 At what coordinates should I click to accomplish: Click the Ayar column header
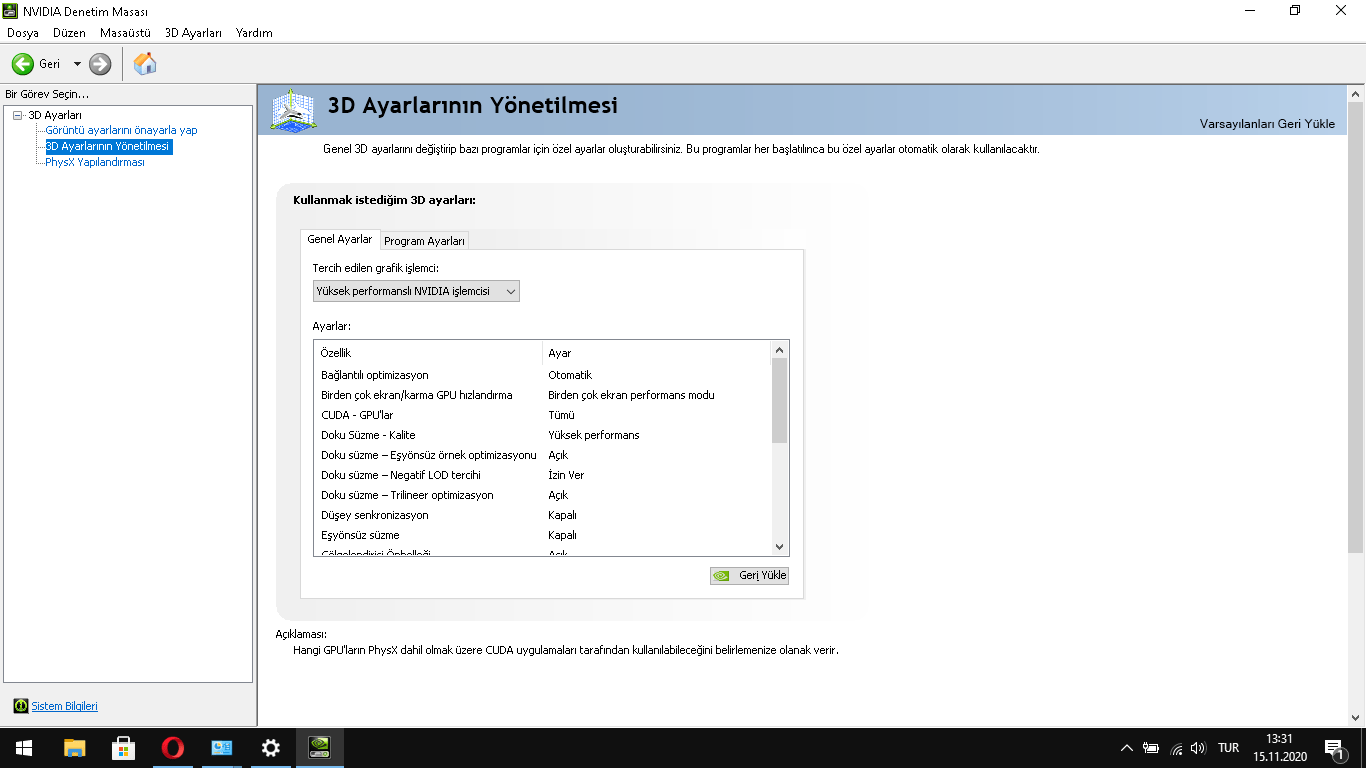(657, 353)
